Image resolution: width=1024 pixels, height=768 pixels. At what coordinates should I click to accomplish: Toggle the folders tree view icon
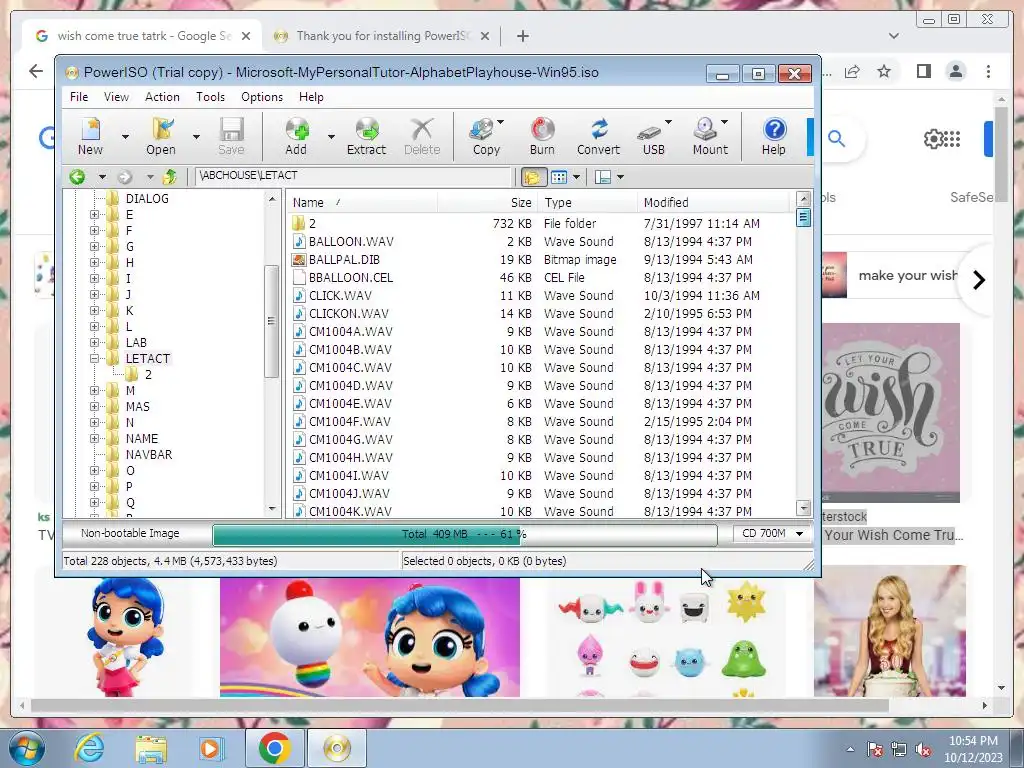click(x=533, y=177)
